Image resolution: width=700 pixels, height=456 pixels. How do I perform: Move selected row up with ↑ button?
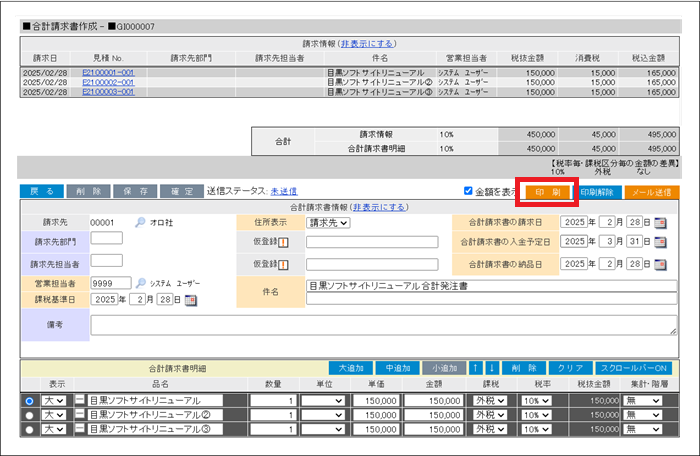pos(477,368)
